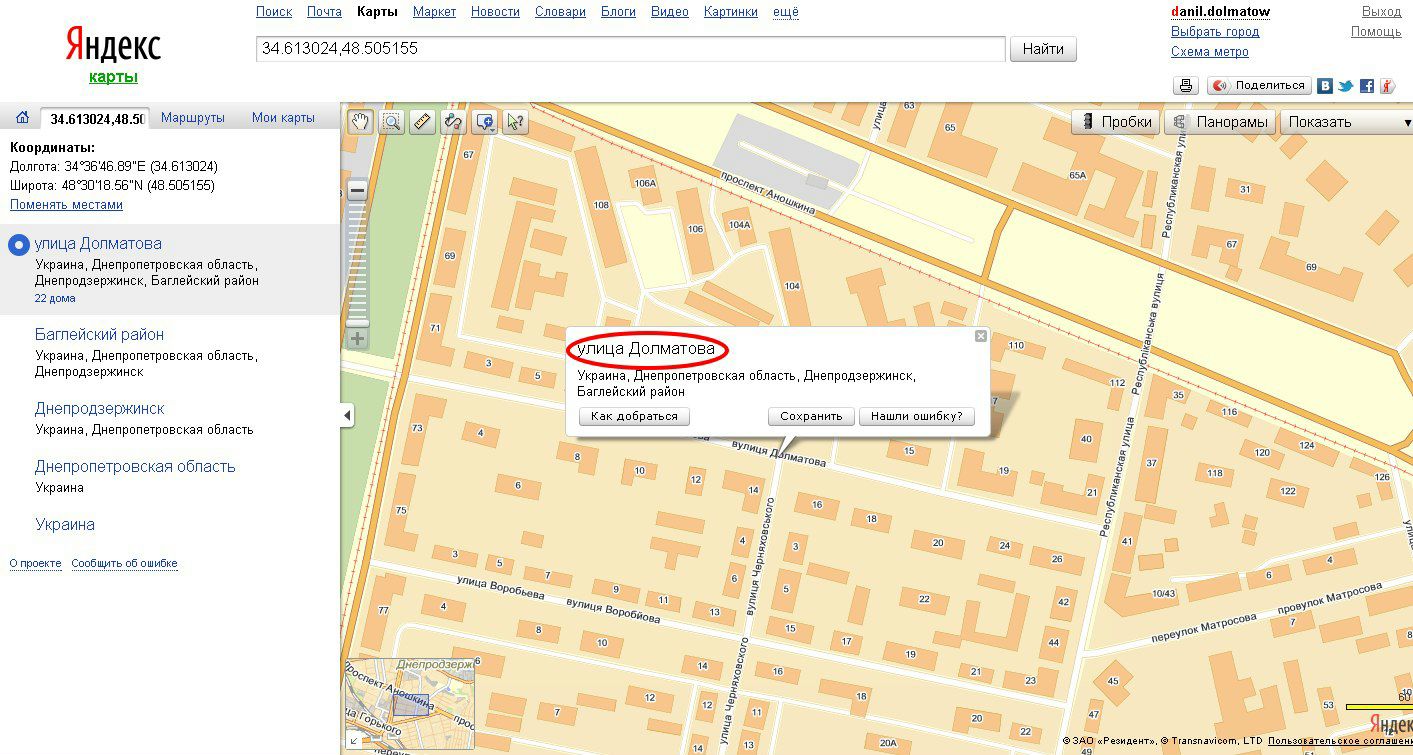Zoom in with the plus button
Screen dimensions: 1413x755
coord(357,338)
